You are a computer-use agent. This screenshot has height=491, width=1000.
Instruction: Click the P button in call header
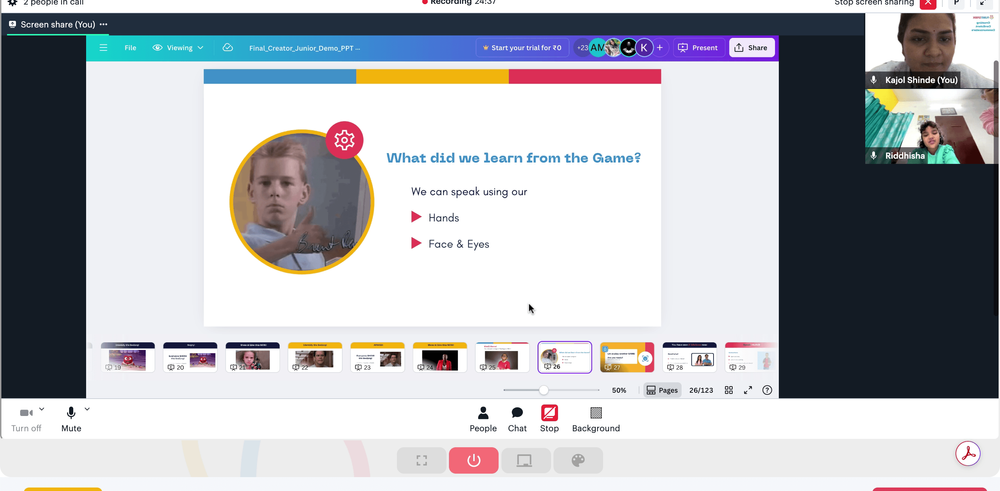click(x=956, y=3)
